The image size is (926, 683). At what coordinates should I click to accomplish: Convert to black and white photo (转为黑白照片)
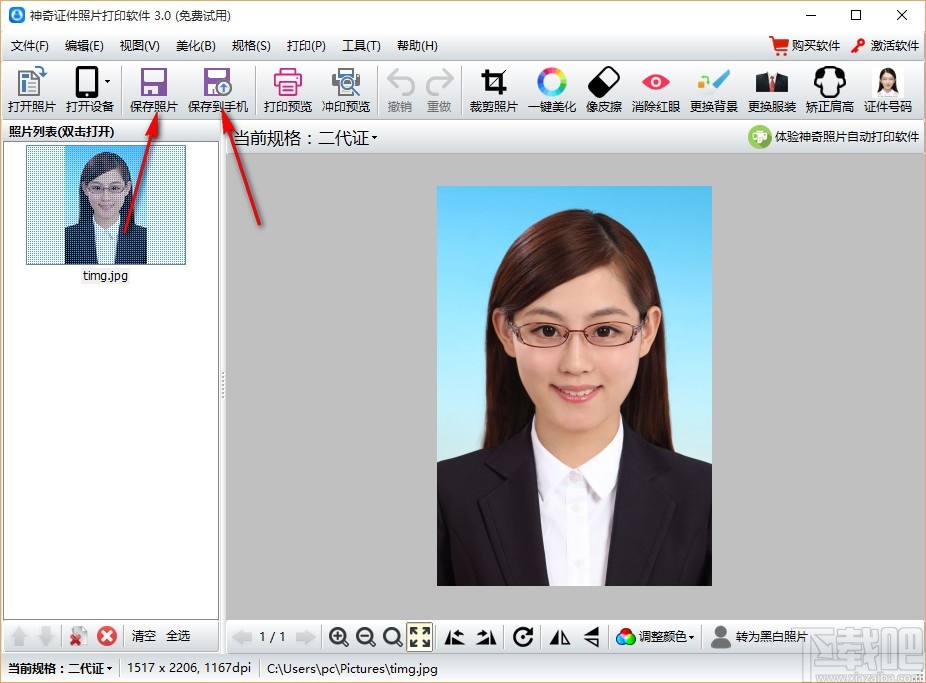point(759,637)
